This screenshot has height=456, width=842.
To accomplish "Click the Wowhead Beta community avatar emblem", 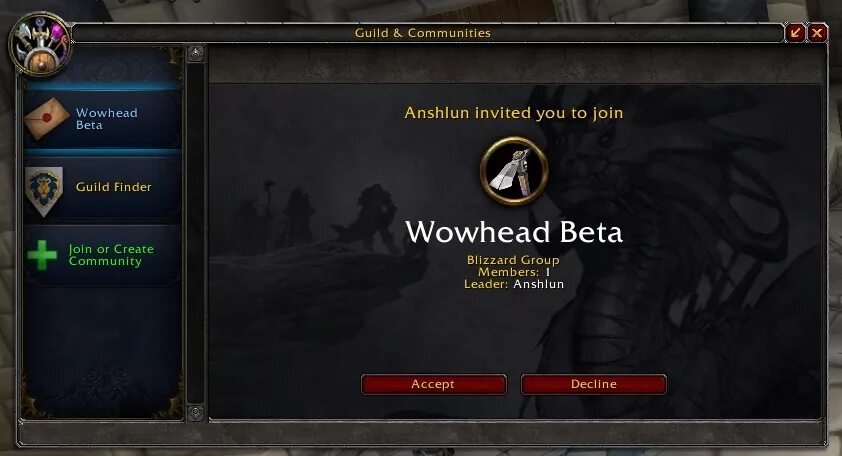I will (x=514, y=171).
